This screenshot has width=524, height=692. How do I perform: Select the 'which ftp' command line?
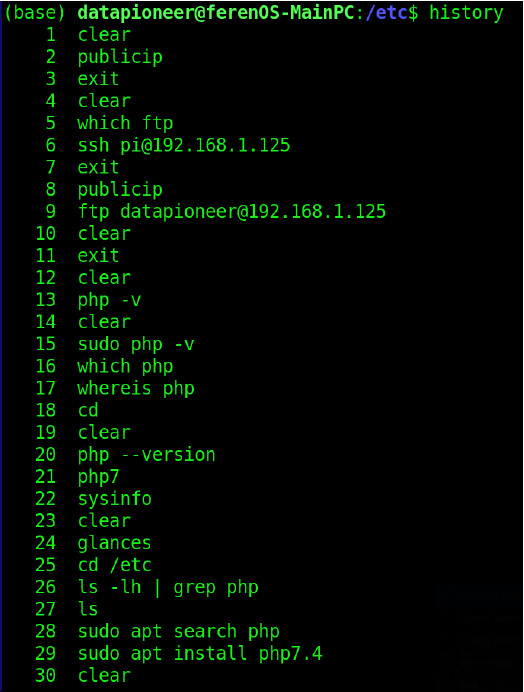click(125, 123)
